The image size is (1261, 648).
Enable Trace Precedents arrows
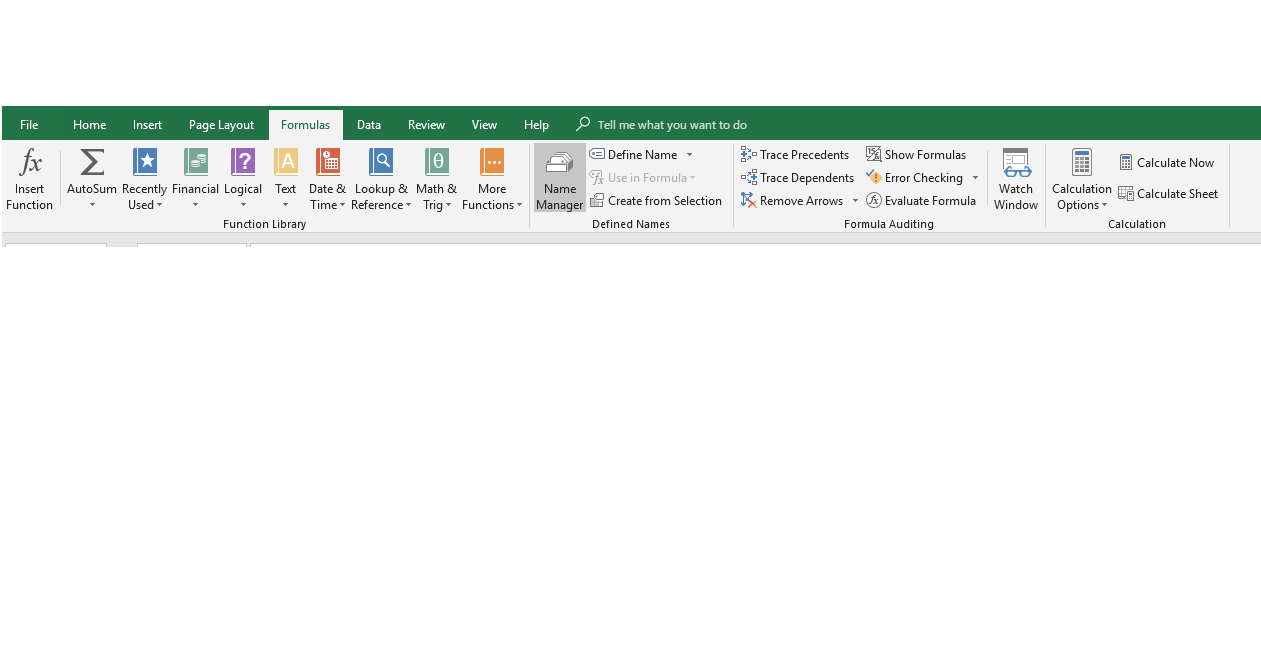(x=795, y=154)
